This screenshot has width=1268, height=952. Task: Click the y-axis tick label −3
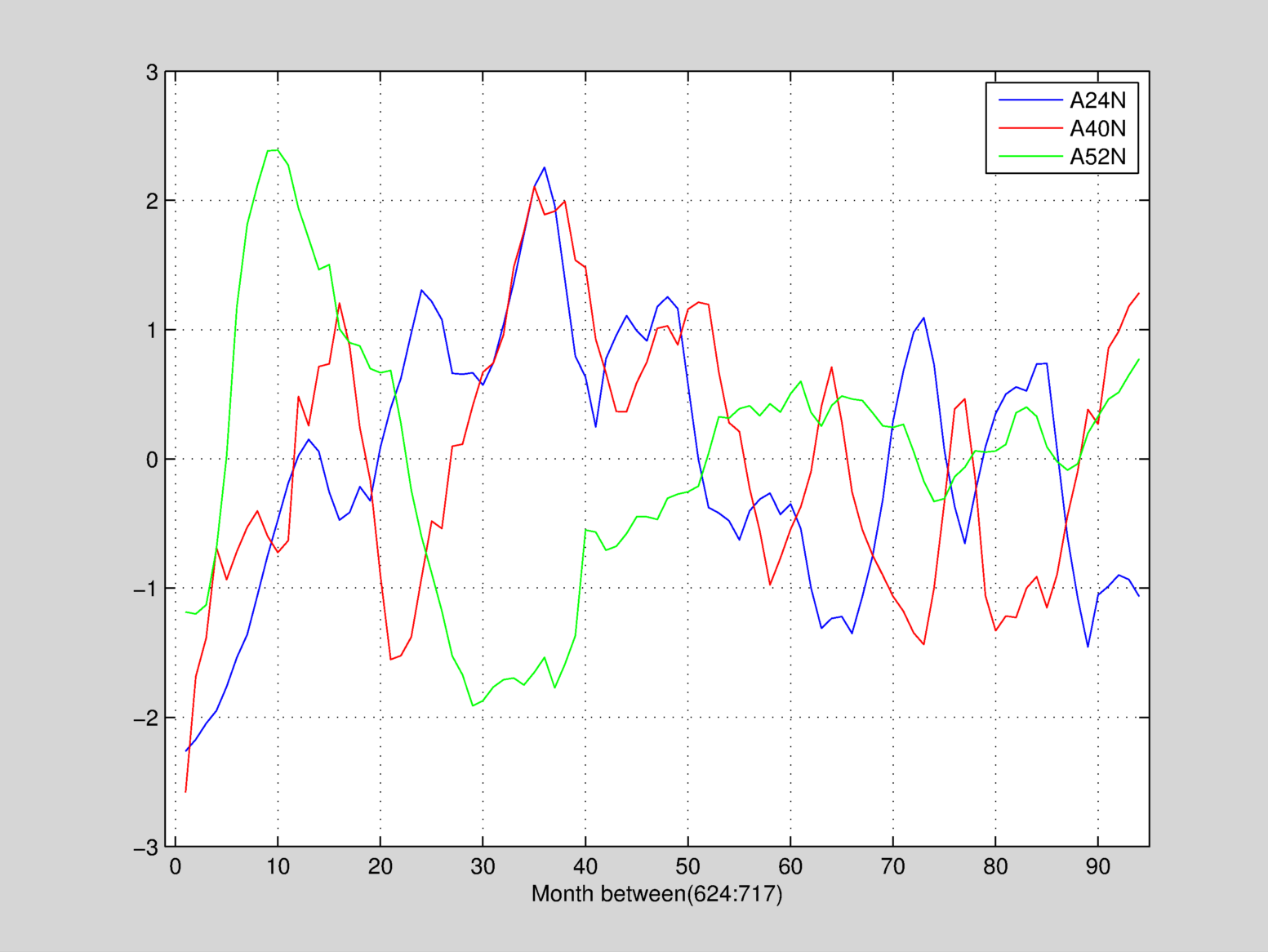(x=146, y=848)
